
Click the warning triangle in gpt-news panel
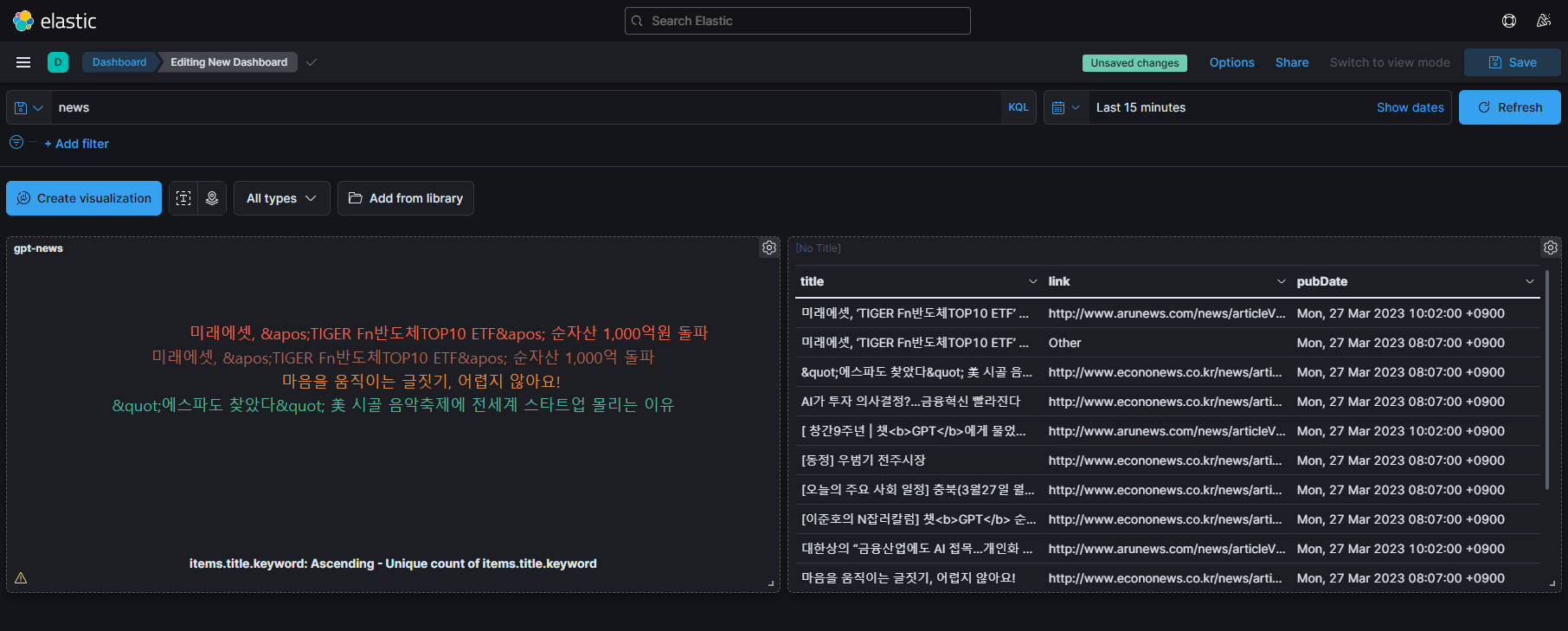click(21, 578)
